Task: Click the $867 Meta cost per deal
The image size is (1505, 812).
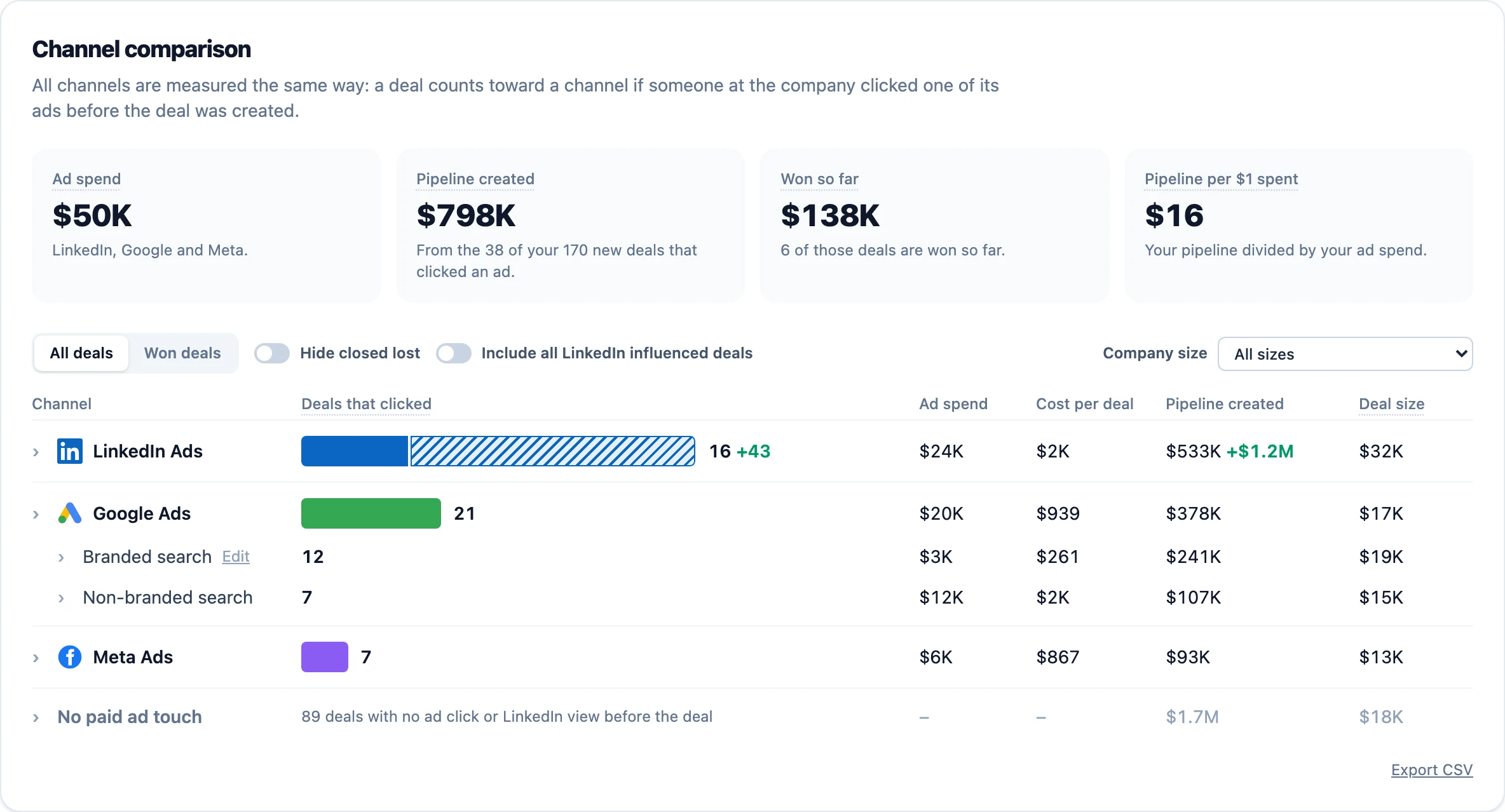Action: click(1058, 657)
